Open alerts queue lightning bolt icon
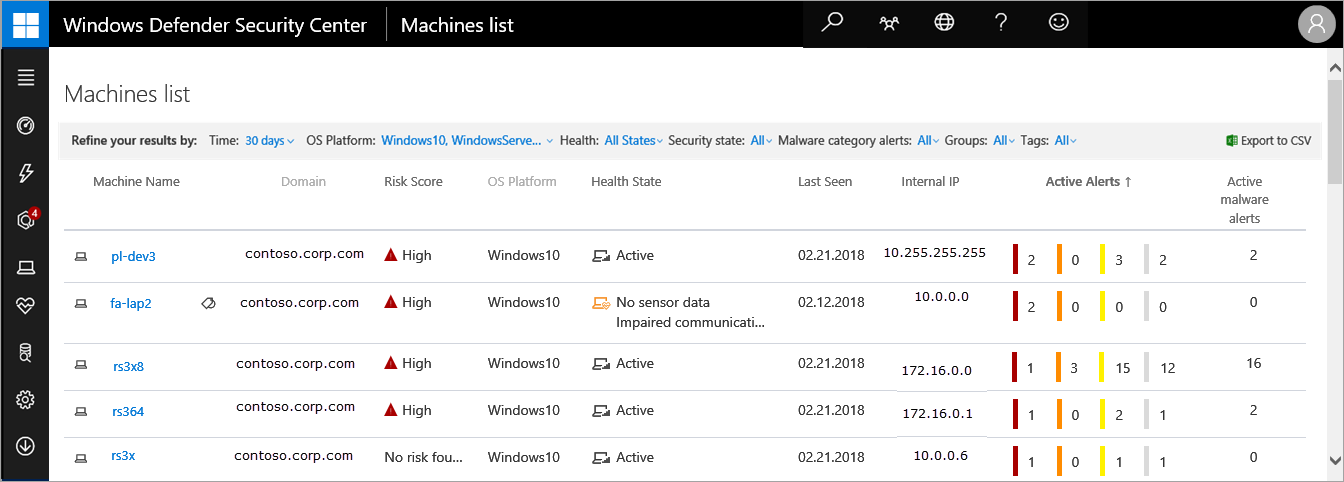Screen dimensions: 1344x482 tap(26, 173)
